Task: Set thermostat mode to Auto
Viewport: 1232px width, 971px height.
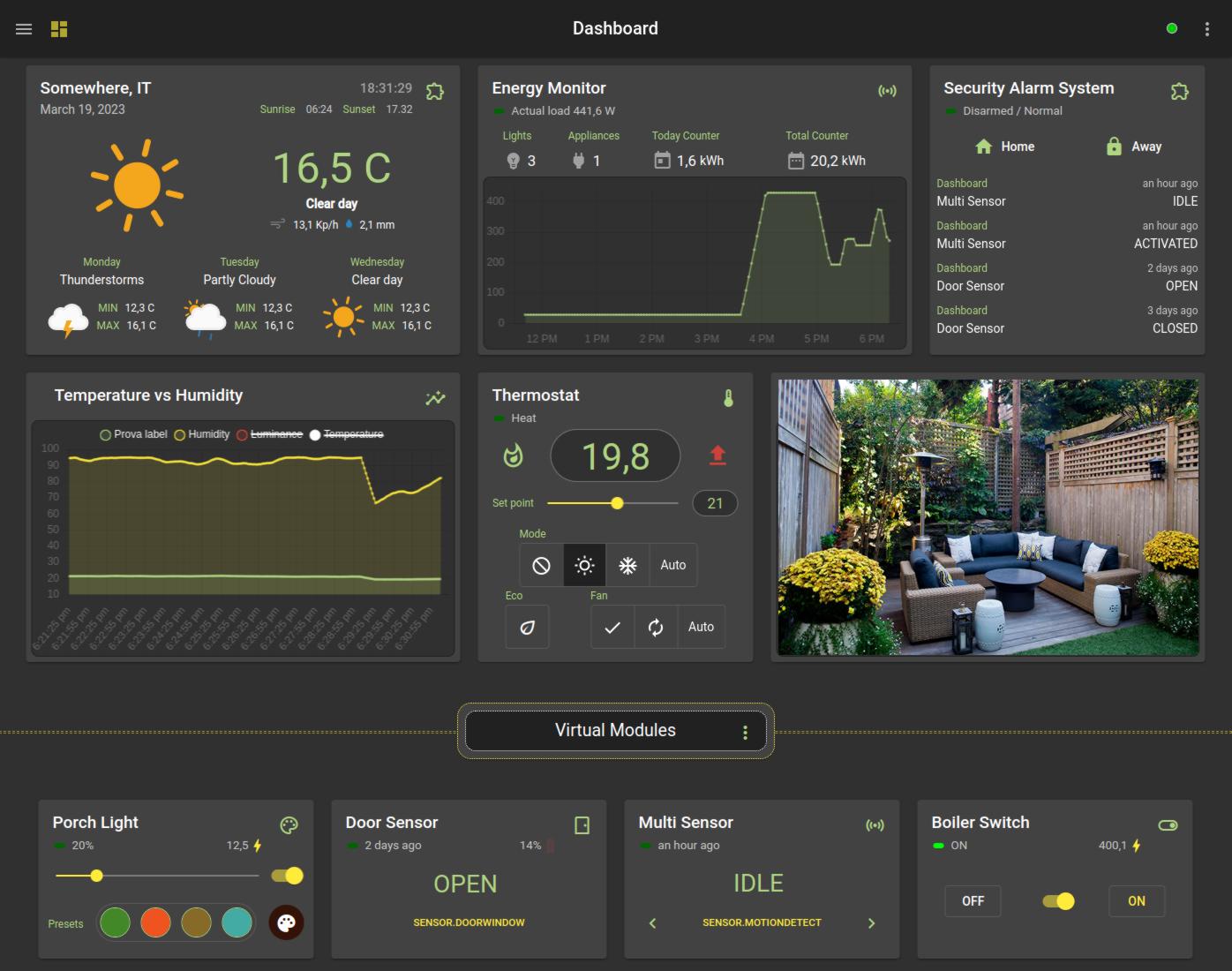Action: coord(672,566)
